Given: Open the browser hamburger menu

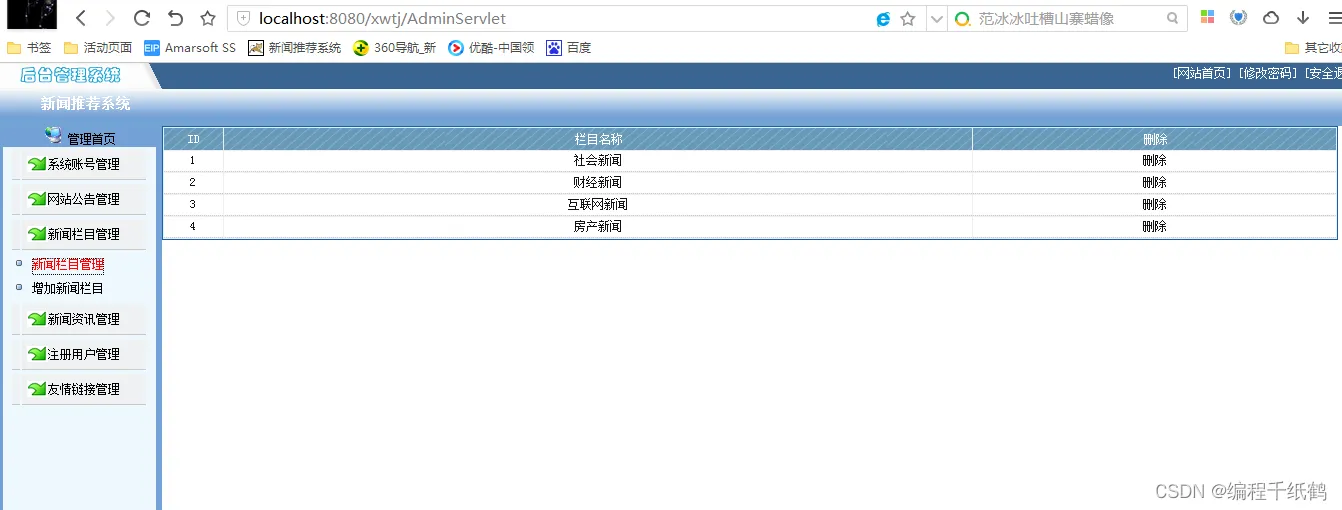Looking at the screenshot, I should coord(1334,18).
